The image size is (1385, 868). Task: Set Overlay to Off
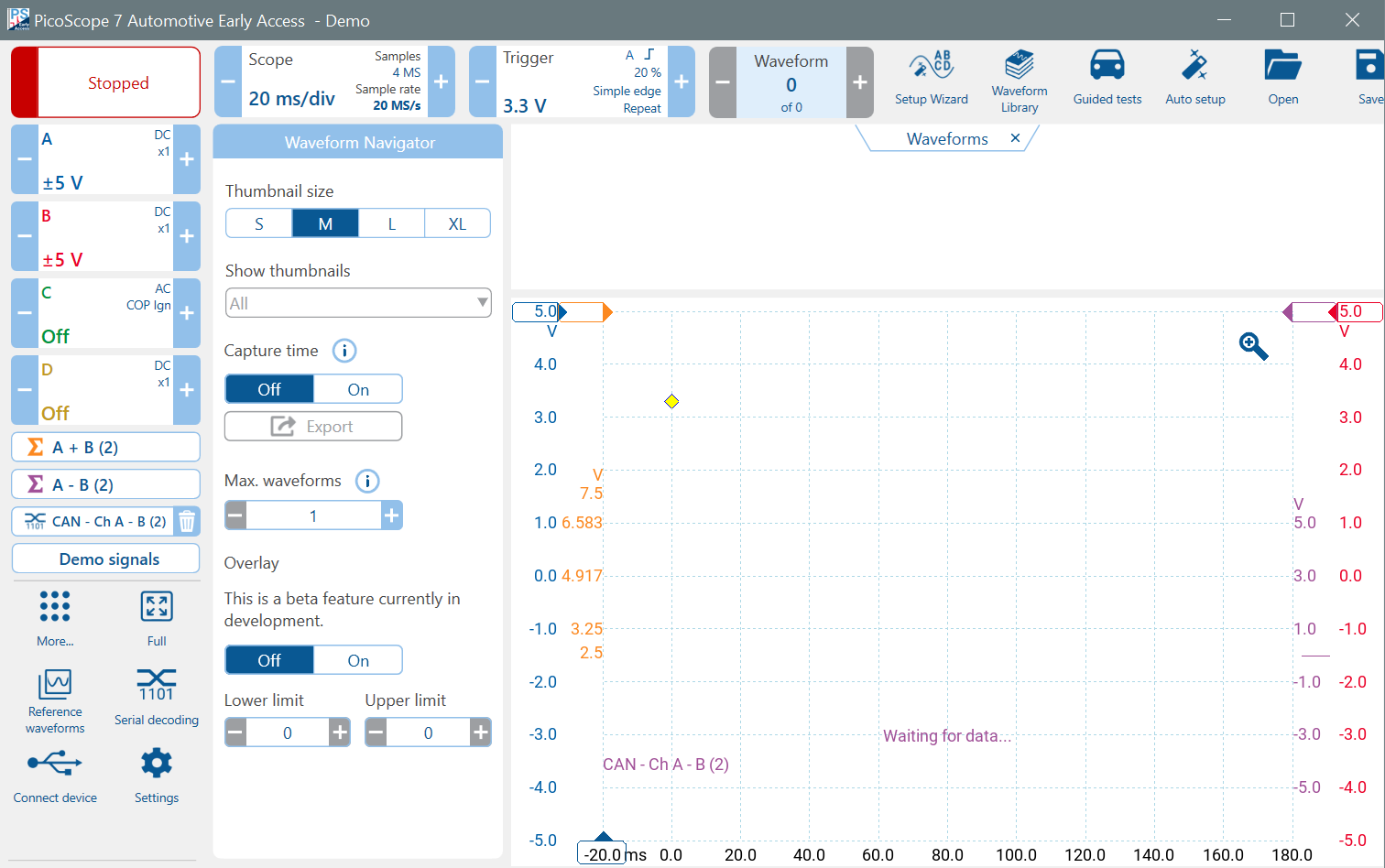tap(269, 660)
